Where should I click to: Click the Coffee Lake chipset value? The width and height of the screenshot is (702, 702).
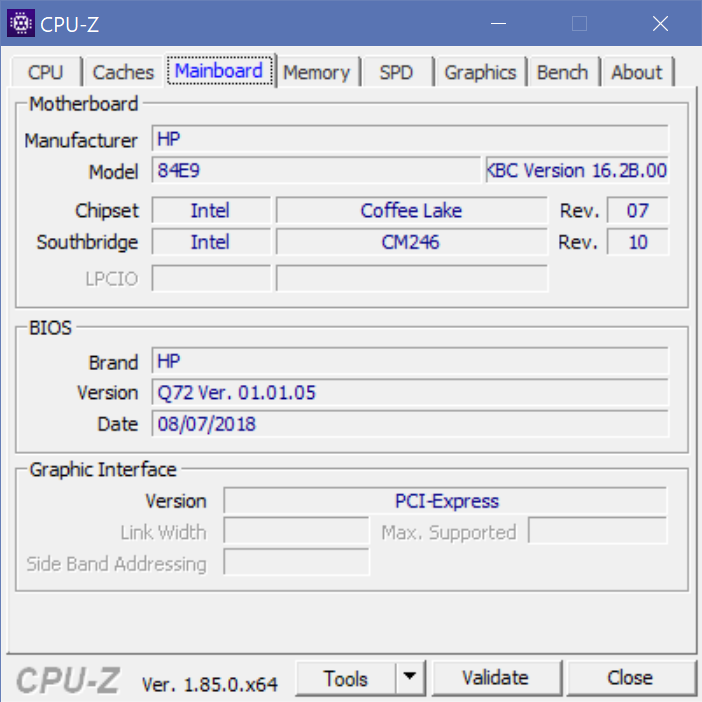(411, 210)
